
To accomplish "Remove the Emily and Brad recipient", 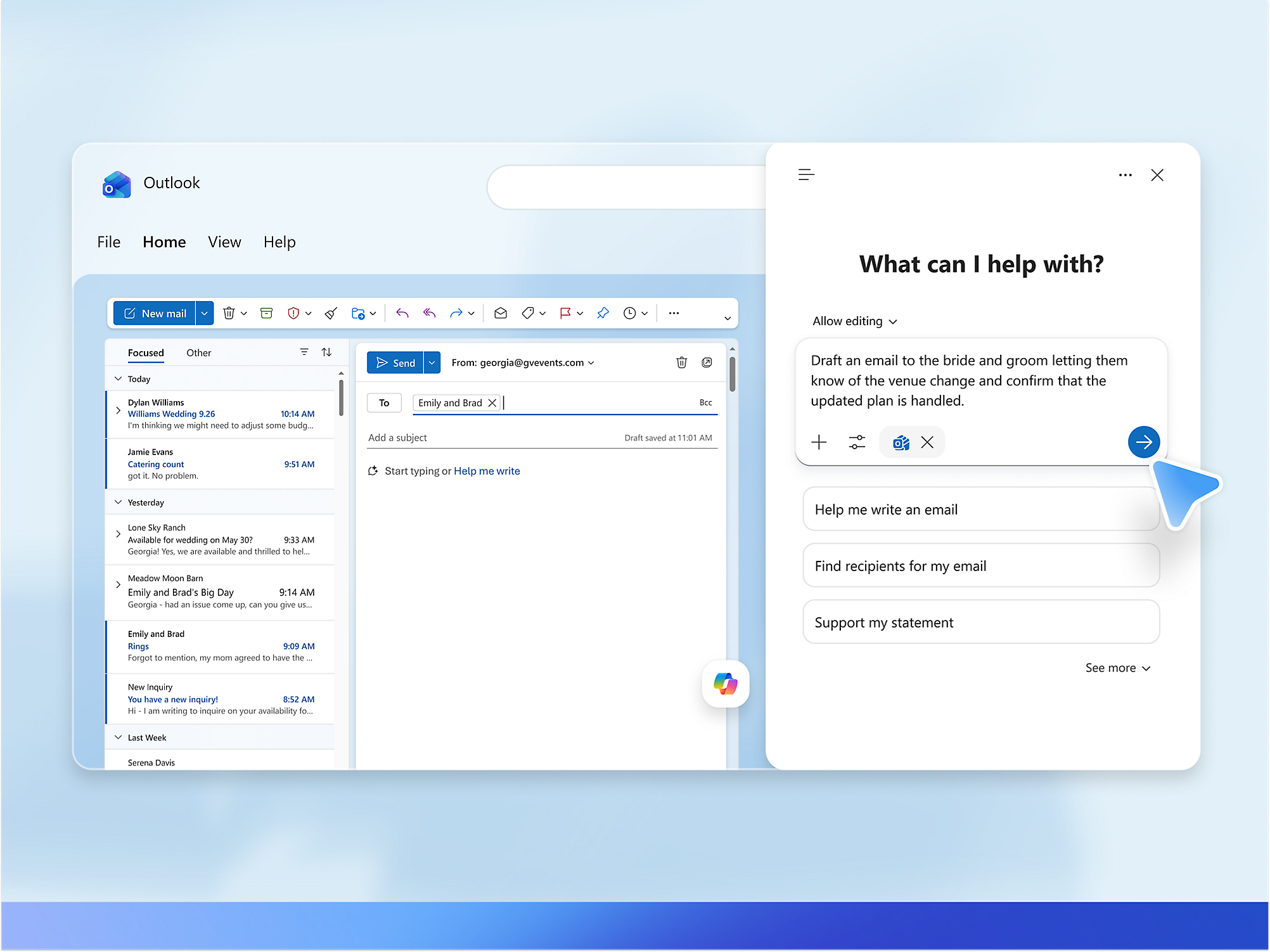I will click(x=492, y=403).
